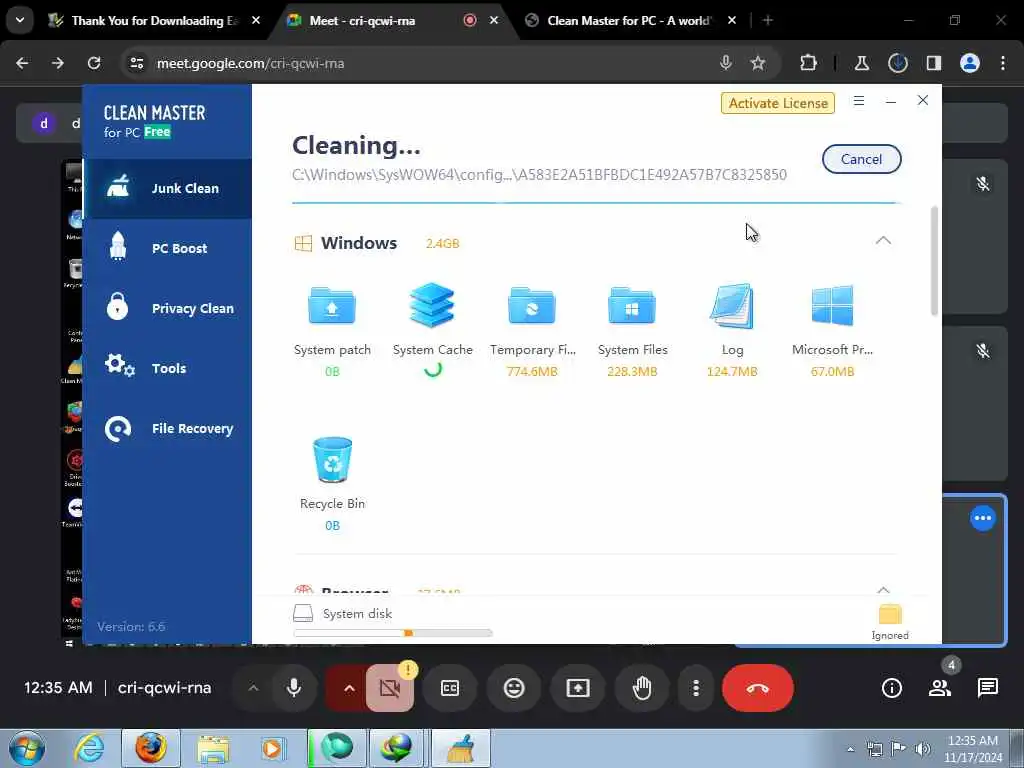Switch to Clean Master for PC tab
1024x768 pixels.
click(630, 21)
